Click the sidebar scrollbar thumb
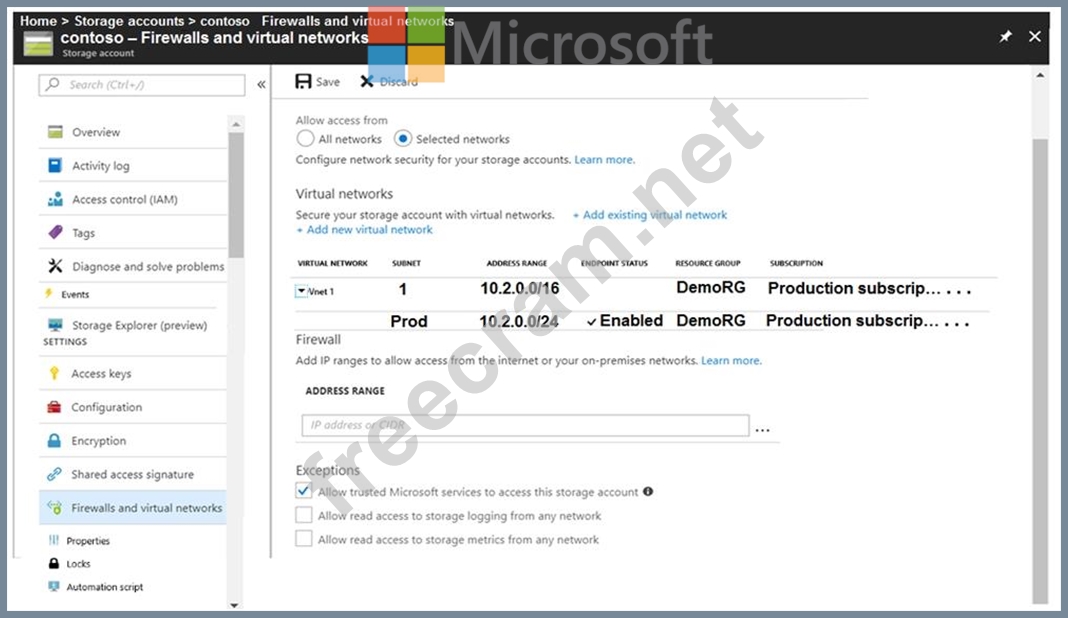 [x=236, y=196]
